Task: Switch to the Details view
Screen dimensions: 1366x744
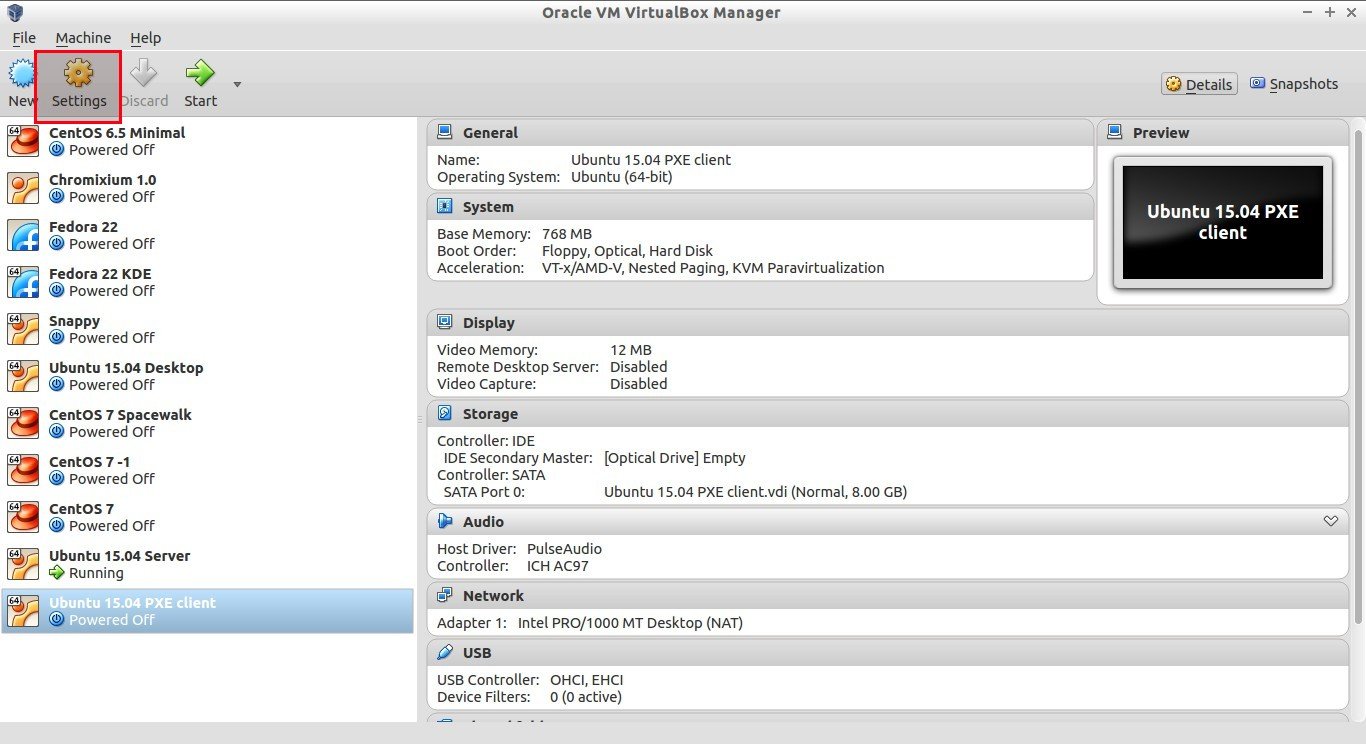Action: (x=1199, y=84)
